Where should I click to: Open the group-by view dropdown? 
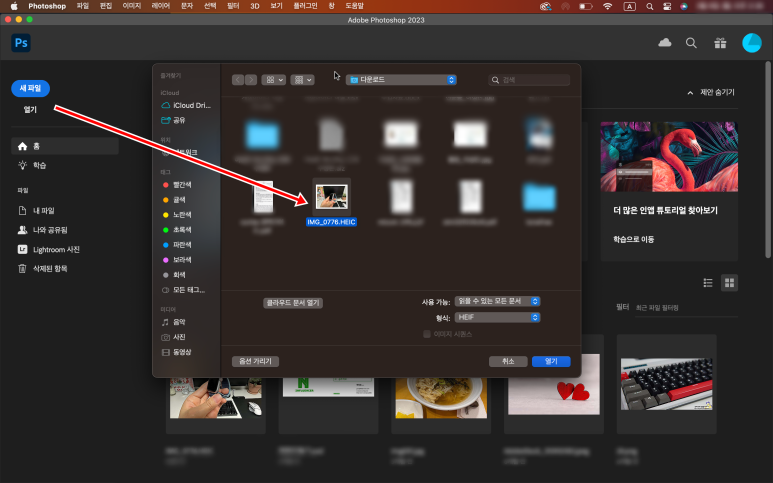(x=302, y=80)
